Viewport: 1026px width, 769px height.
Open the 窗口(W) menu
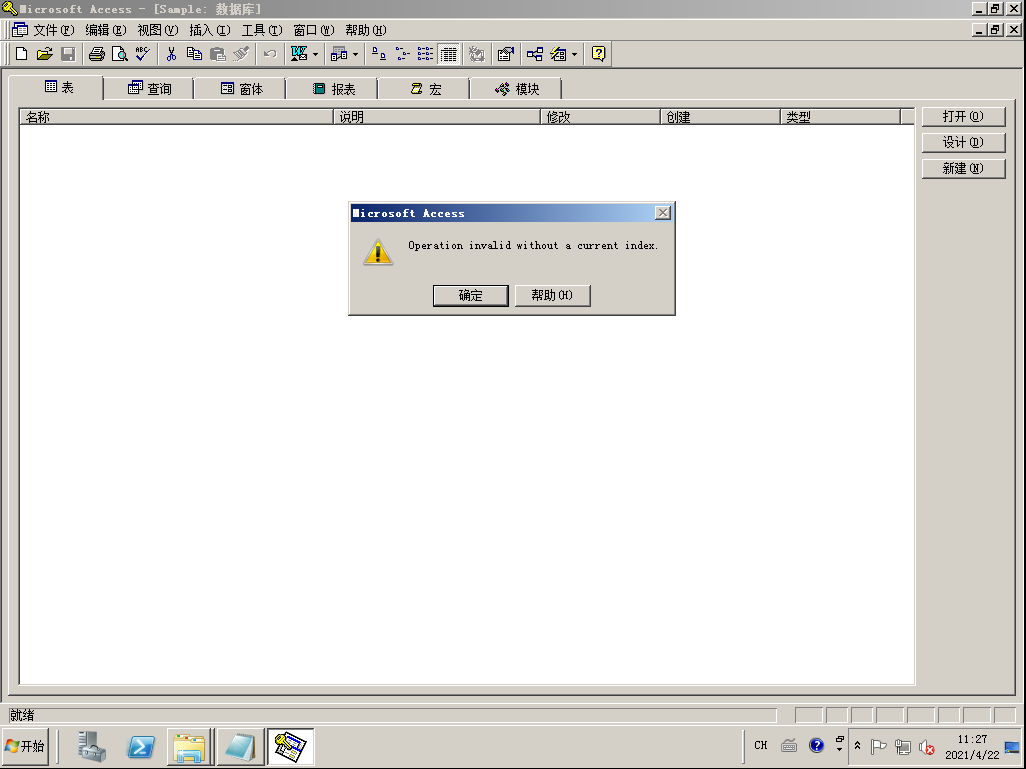(313, 30)
